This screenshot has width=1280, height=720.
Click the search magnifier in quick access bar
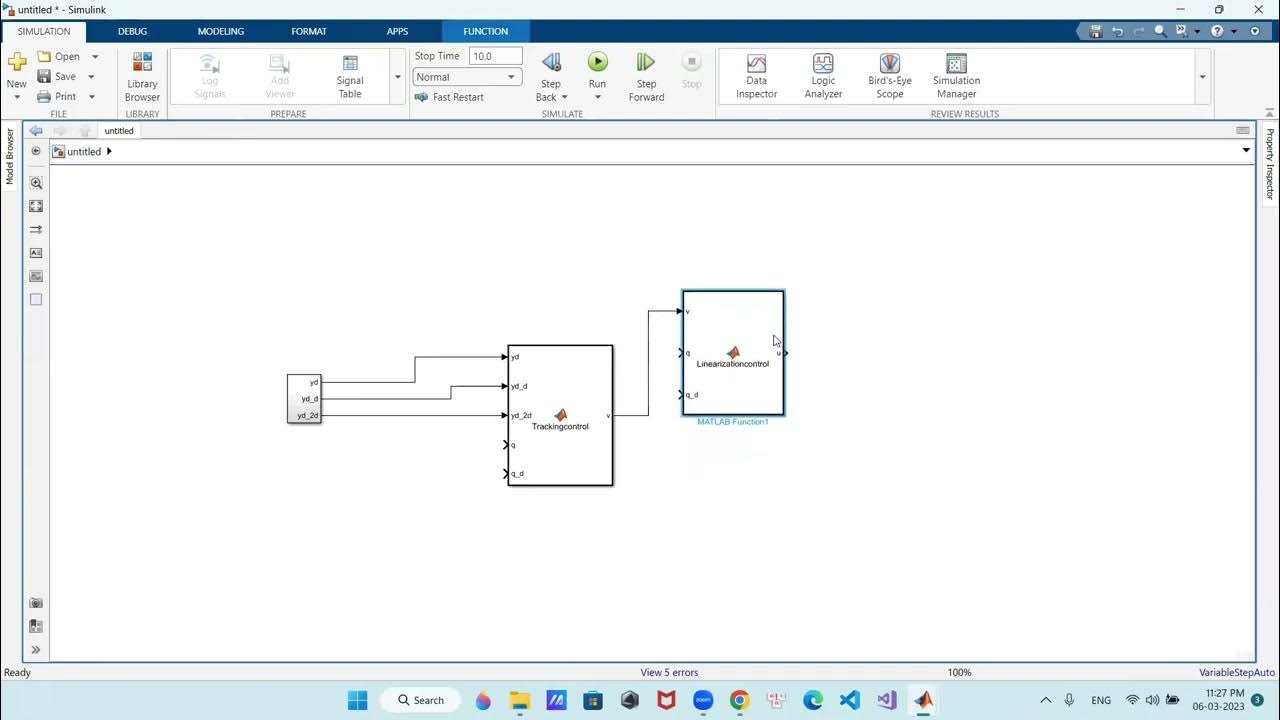click(1160, 31)
